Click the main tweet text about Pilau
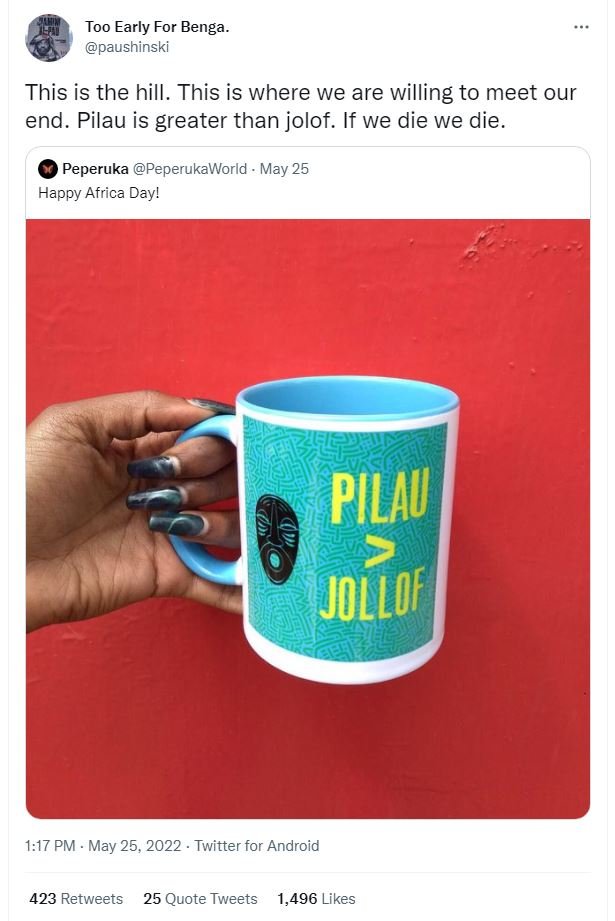 click(x=301, y=106)
